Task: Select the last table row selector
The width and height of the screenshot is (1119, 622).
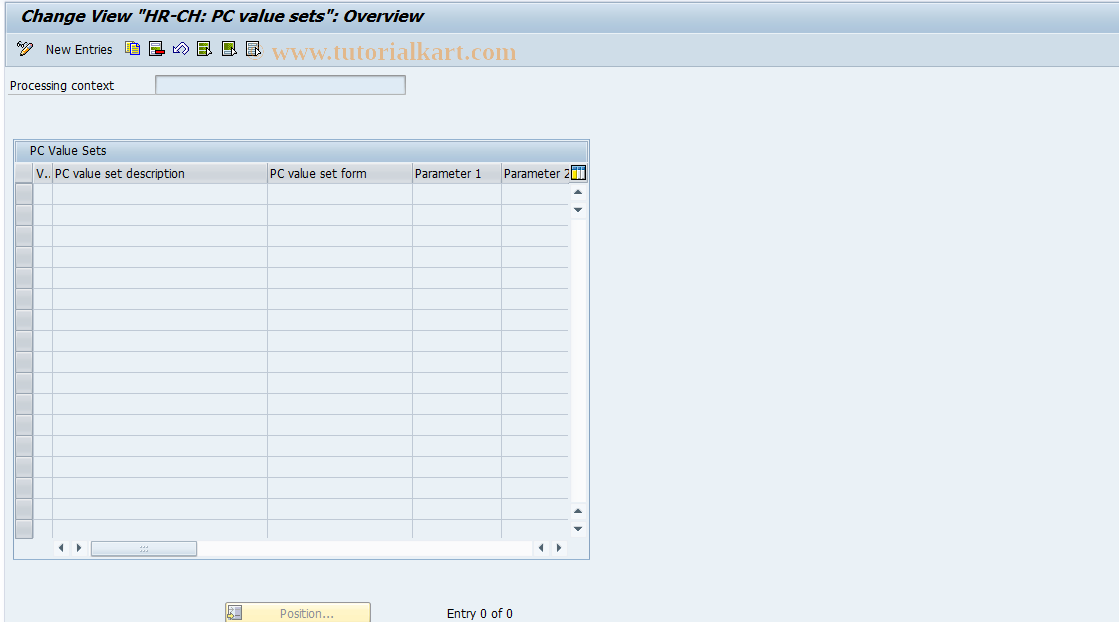Action: [x=24, y=529]
